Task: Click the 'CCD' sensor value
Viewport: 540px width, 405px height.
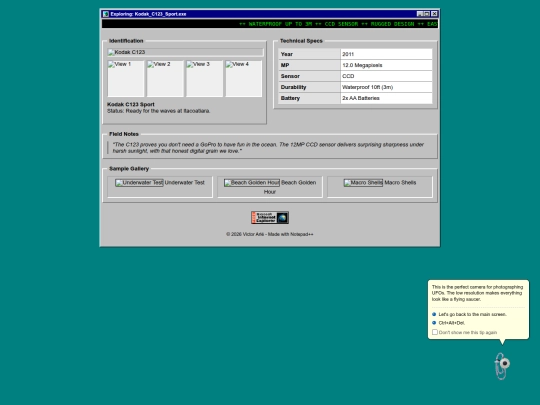Action: tap(348, 76)
